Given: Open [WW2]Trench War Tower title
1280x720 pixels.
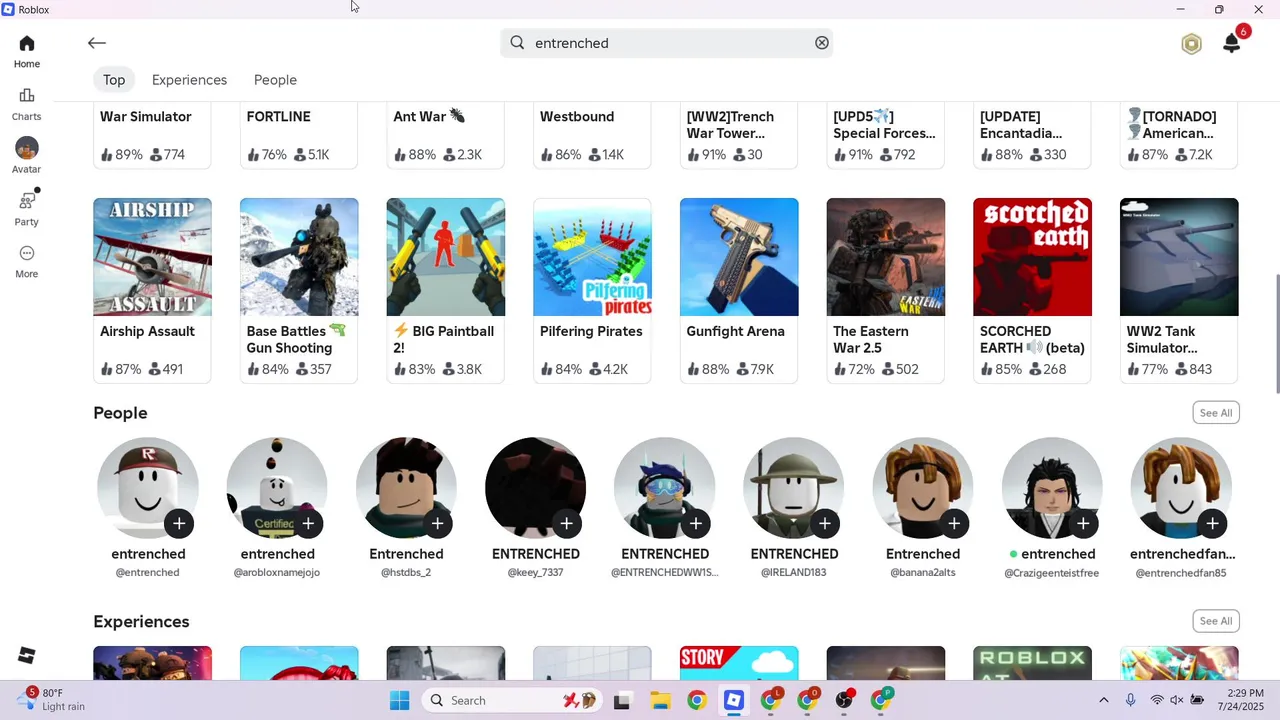Looking at the screenshot, I should [730, 125].
